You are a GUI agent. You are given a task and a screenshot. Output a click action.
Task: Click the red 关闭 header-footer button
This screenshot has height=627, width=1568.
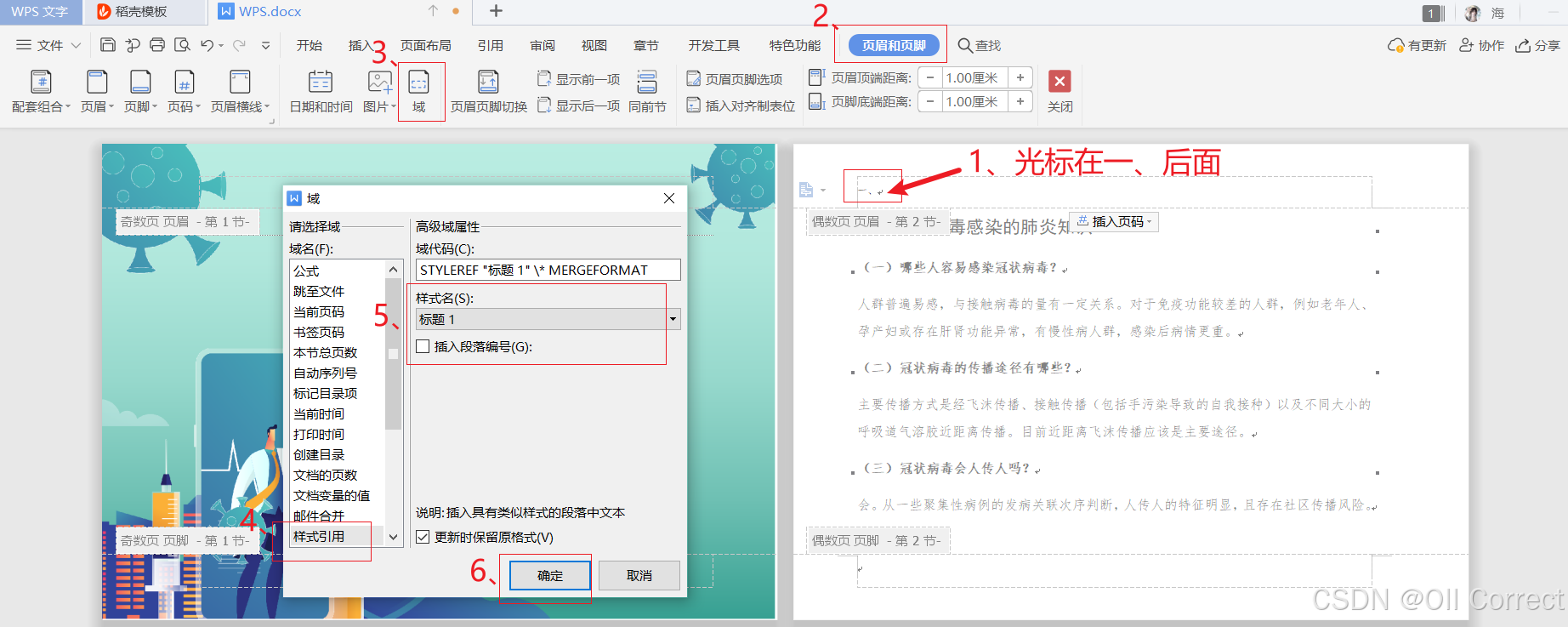click(x=1060, y=81)
